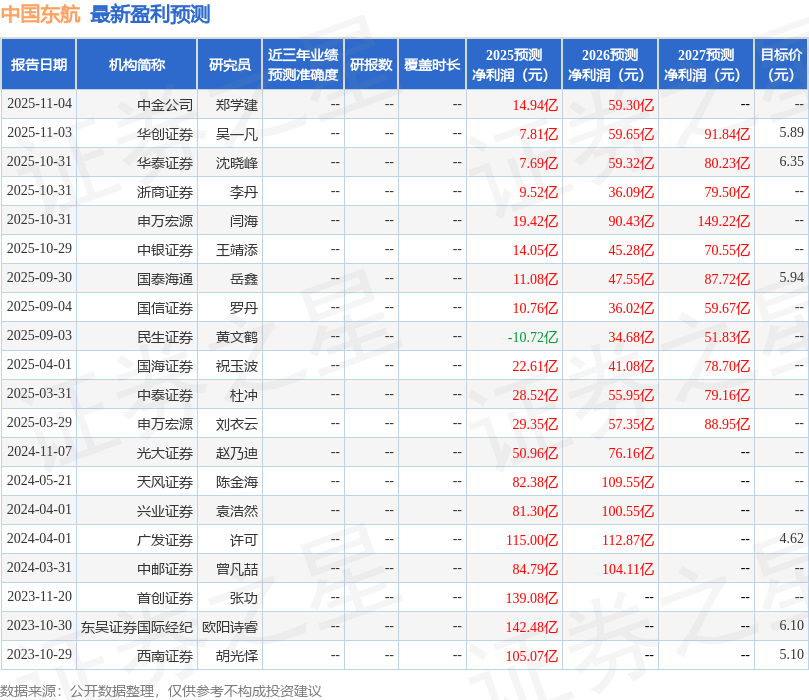Click institution name 天风证券
809x700 pixels.
[165, 482]
